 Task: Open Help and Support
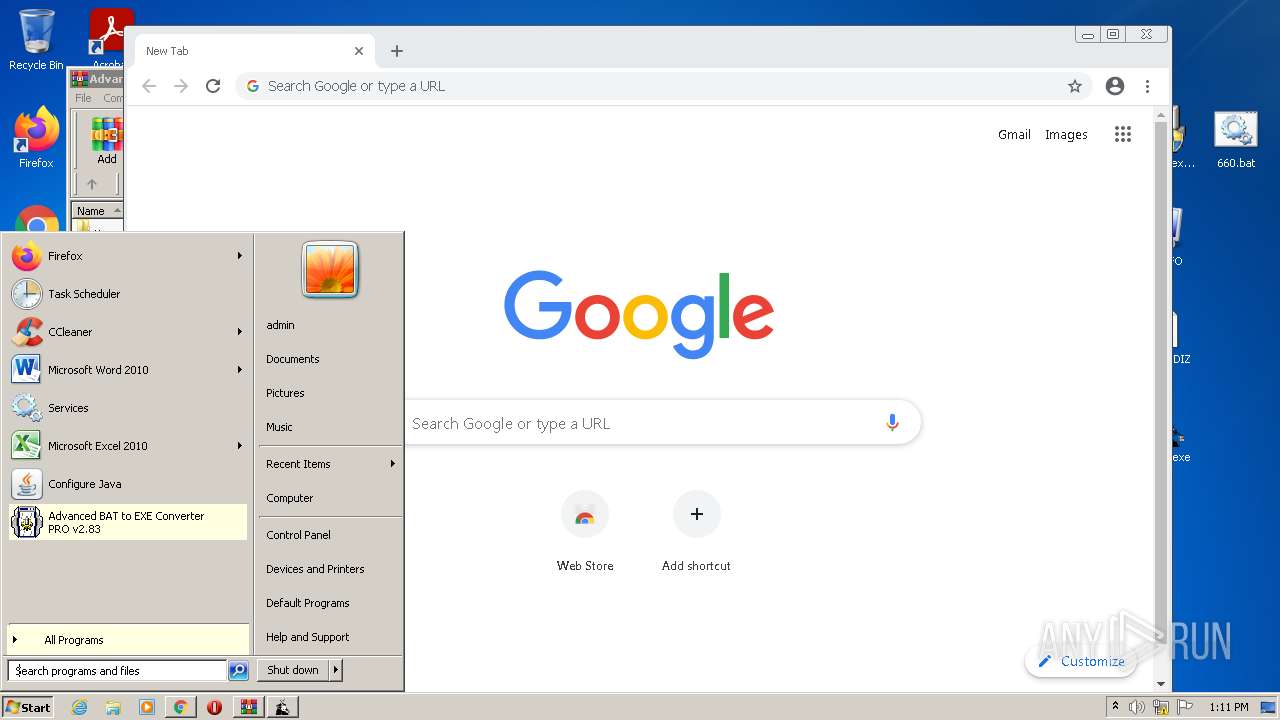point(307,637)
